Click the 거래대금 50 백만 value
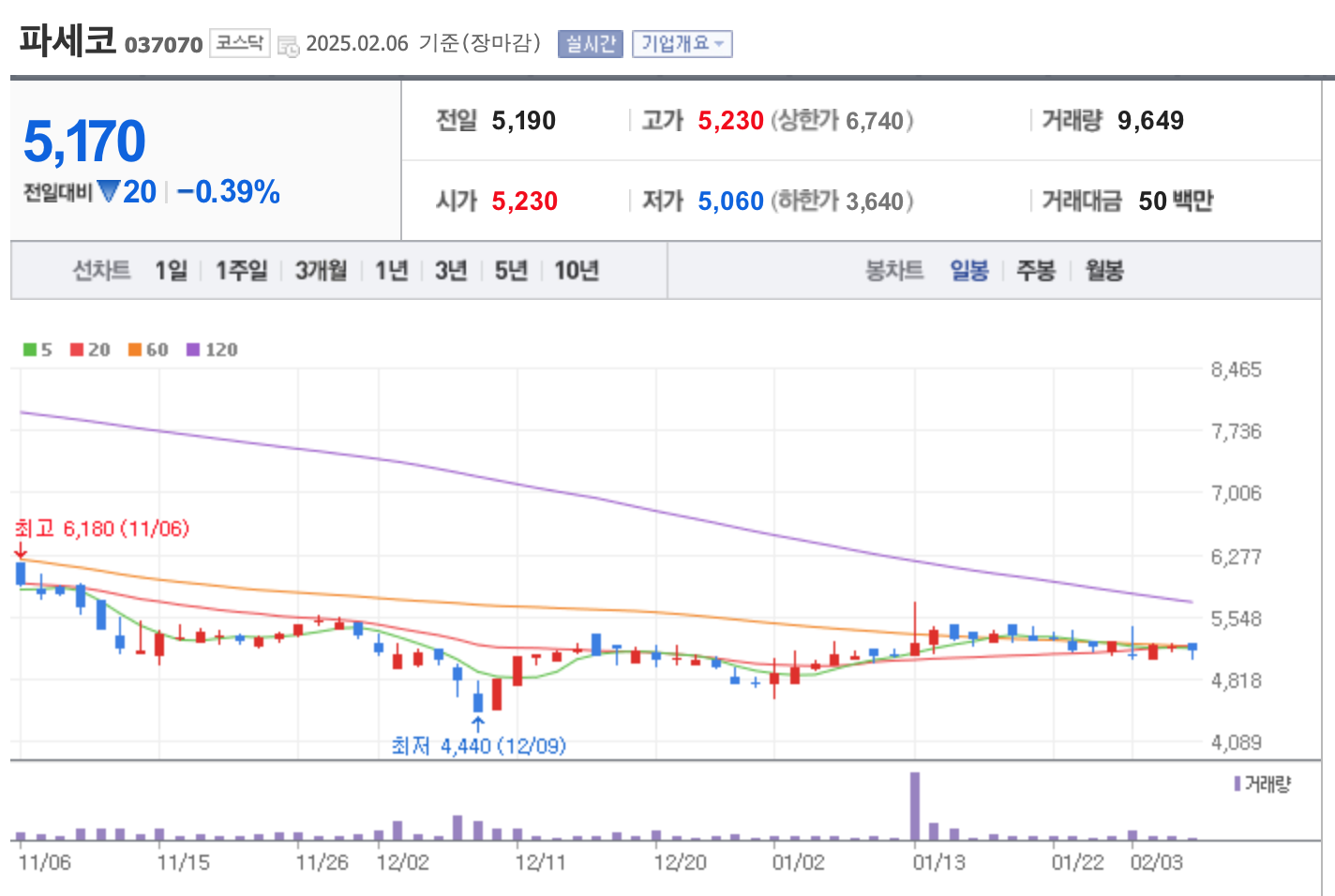Image resolution: width=1335 pixels, height=896 pixels. tap(1176, 202)
